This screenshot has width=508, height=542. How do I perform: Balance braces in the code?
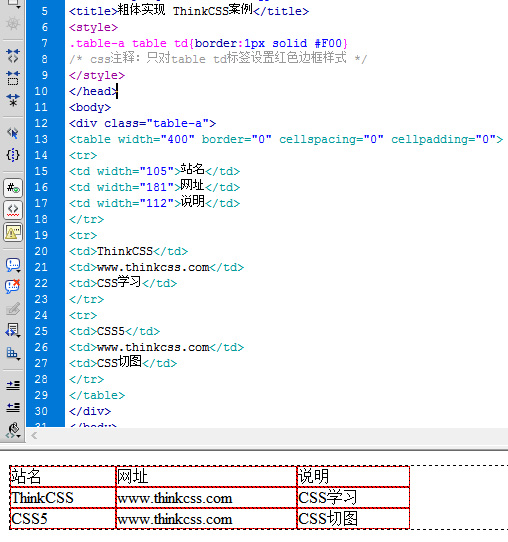pyautogui.click(x=13, y=155)
